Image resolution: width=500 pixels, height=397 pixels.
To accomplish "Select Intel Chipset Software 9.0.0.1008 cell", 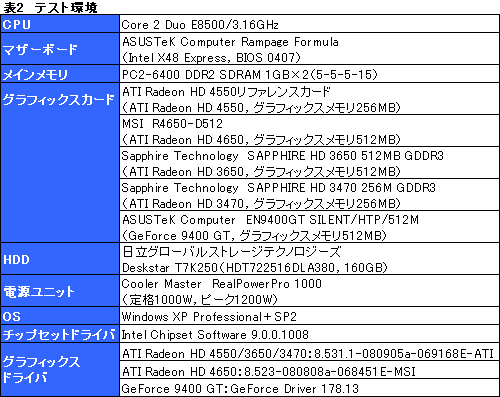I will pyautogui.click(x=309, y=334).
